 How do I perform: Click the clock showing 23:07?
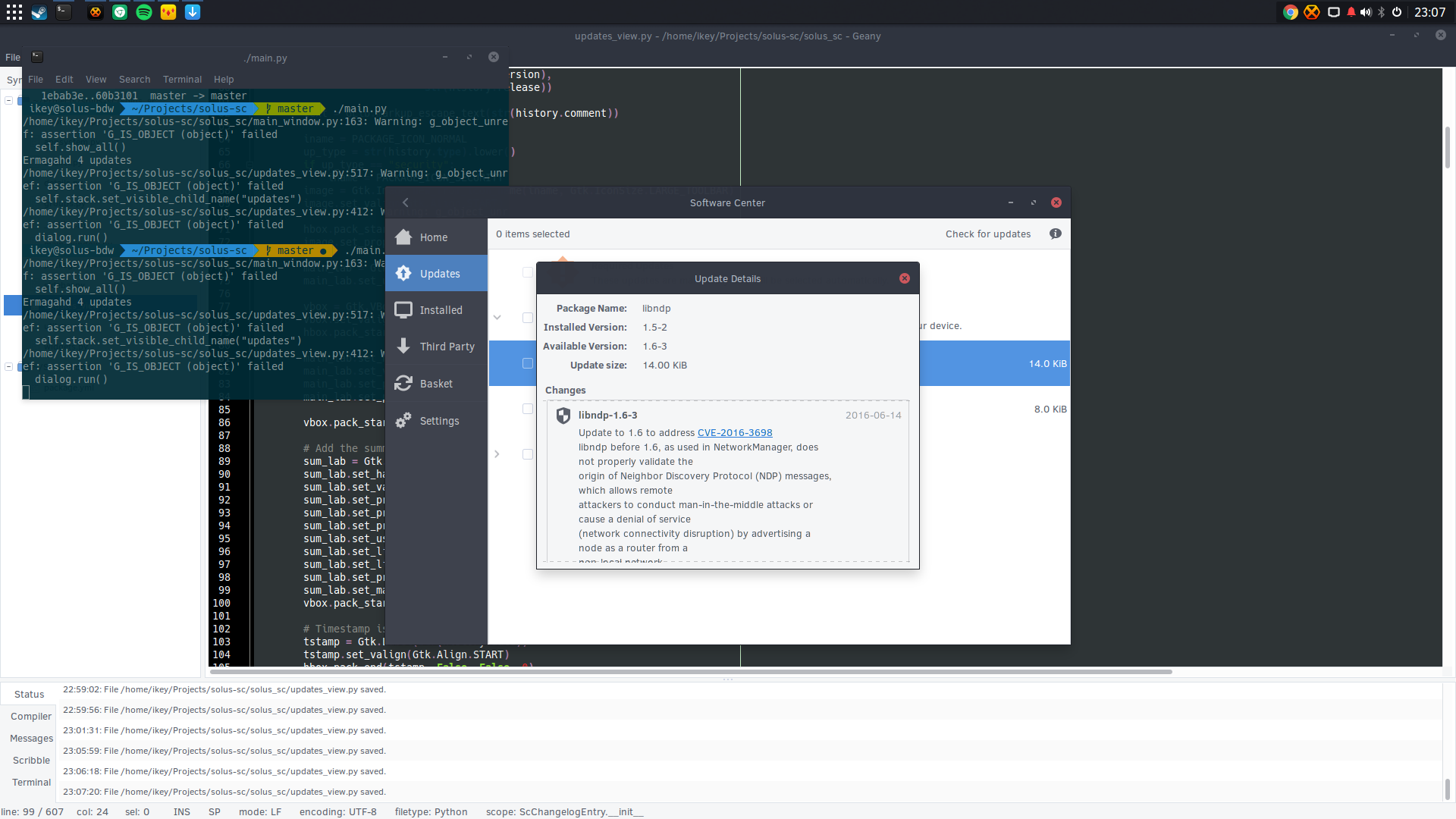(x=1429, y=12)
